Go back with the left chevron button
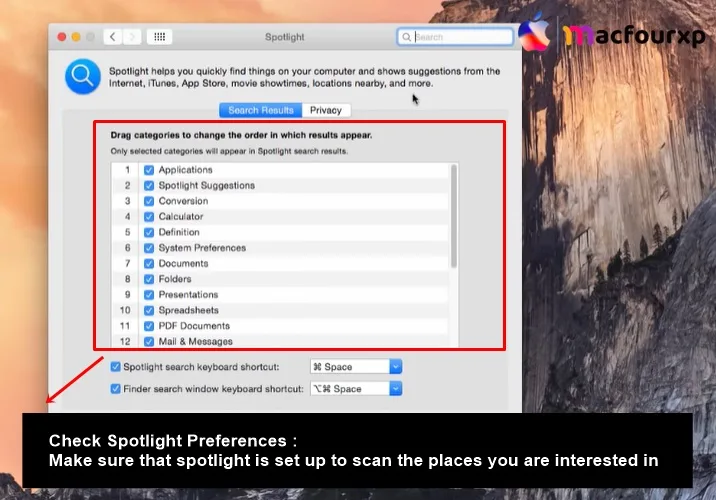 pos(113,37)
